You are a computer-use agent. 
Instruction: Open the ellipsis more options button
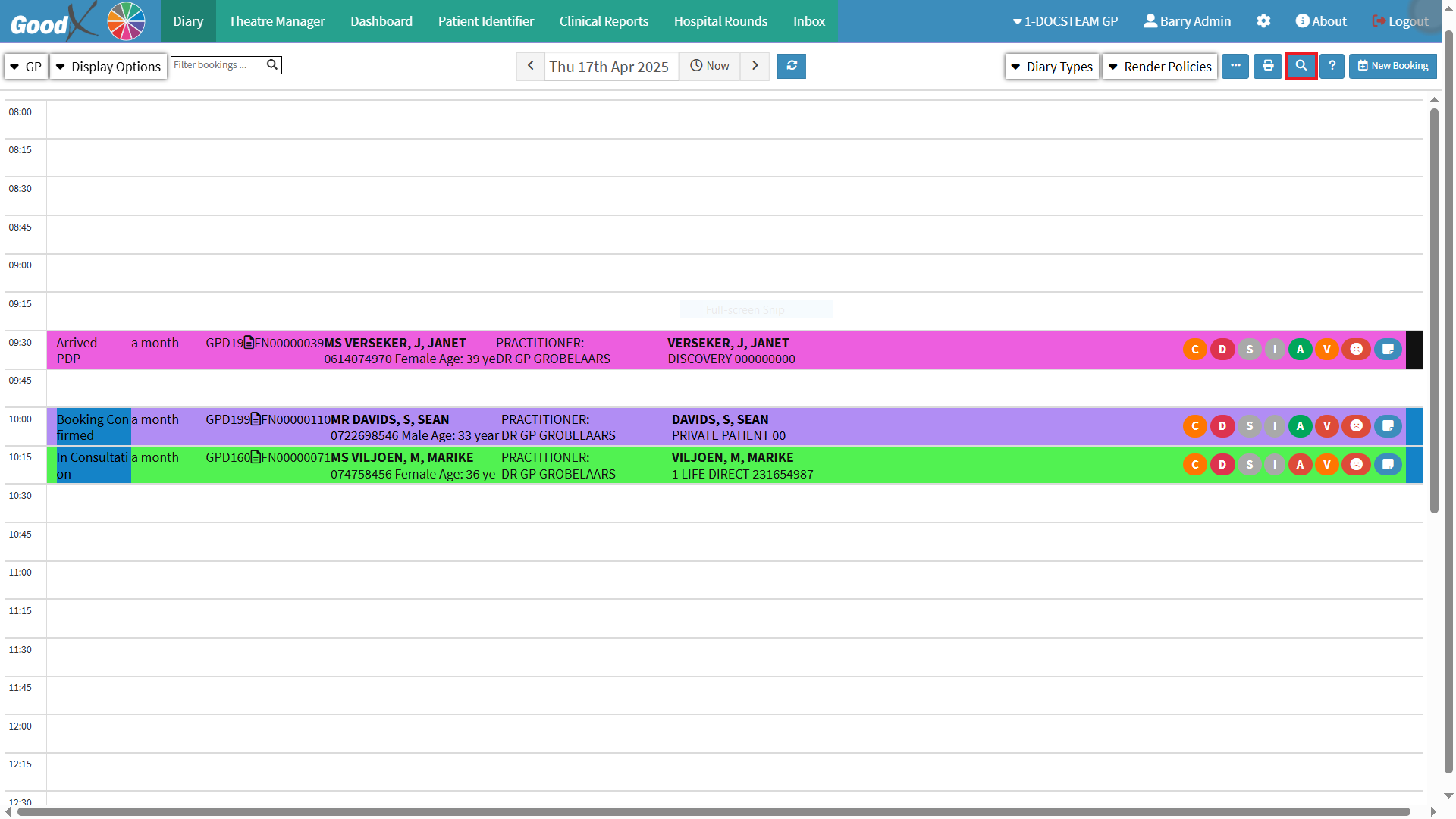(x=1235, y=66)
